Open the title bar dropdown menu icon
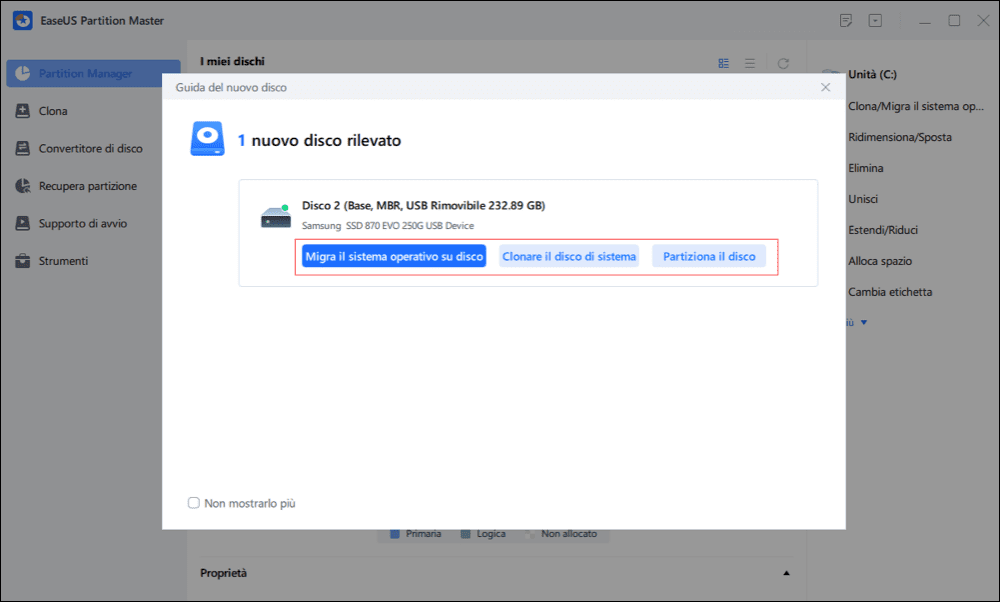This screenshot has width=1000, height=602. pos(875,20)
